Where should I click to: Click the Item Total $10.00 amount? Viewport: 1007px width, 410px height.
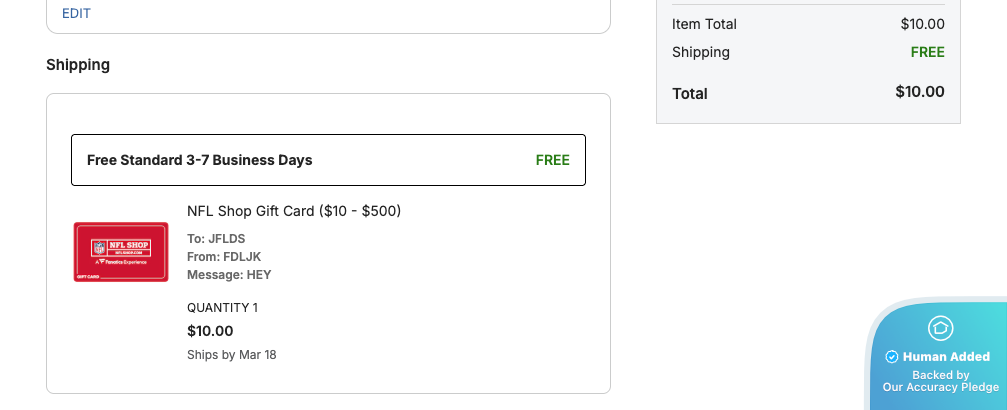click(x=922, y=24)
